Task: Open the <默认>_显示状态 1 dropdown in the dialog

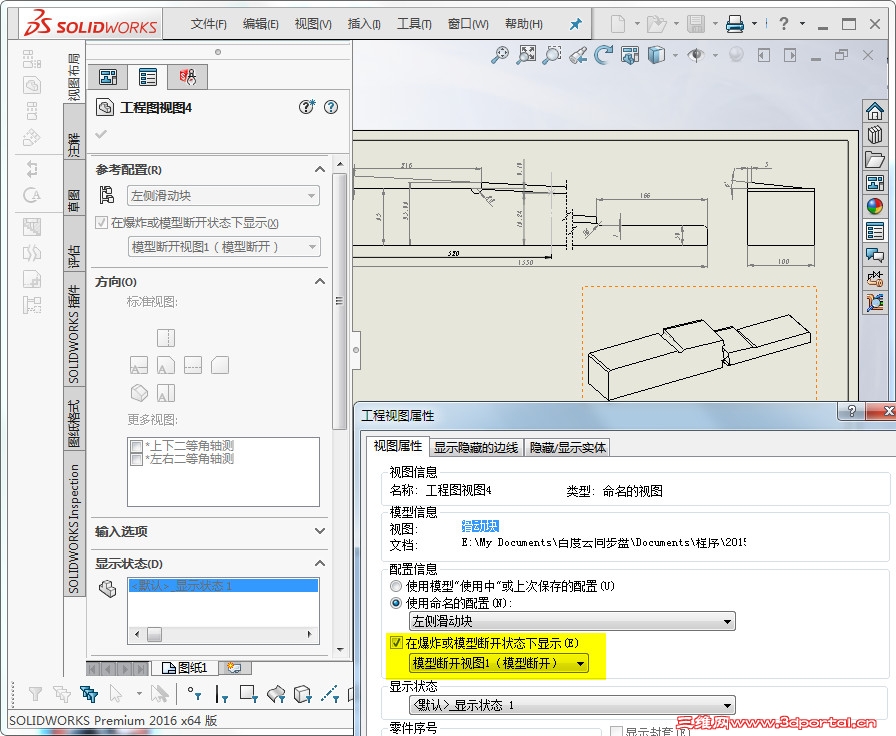Action: click(x=572, y=705)
